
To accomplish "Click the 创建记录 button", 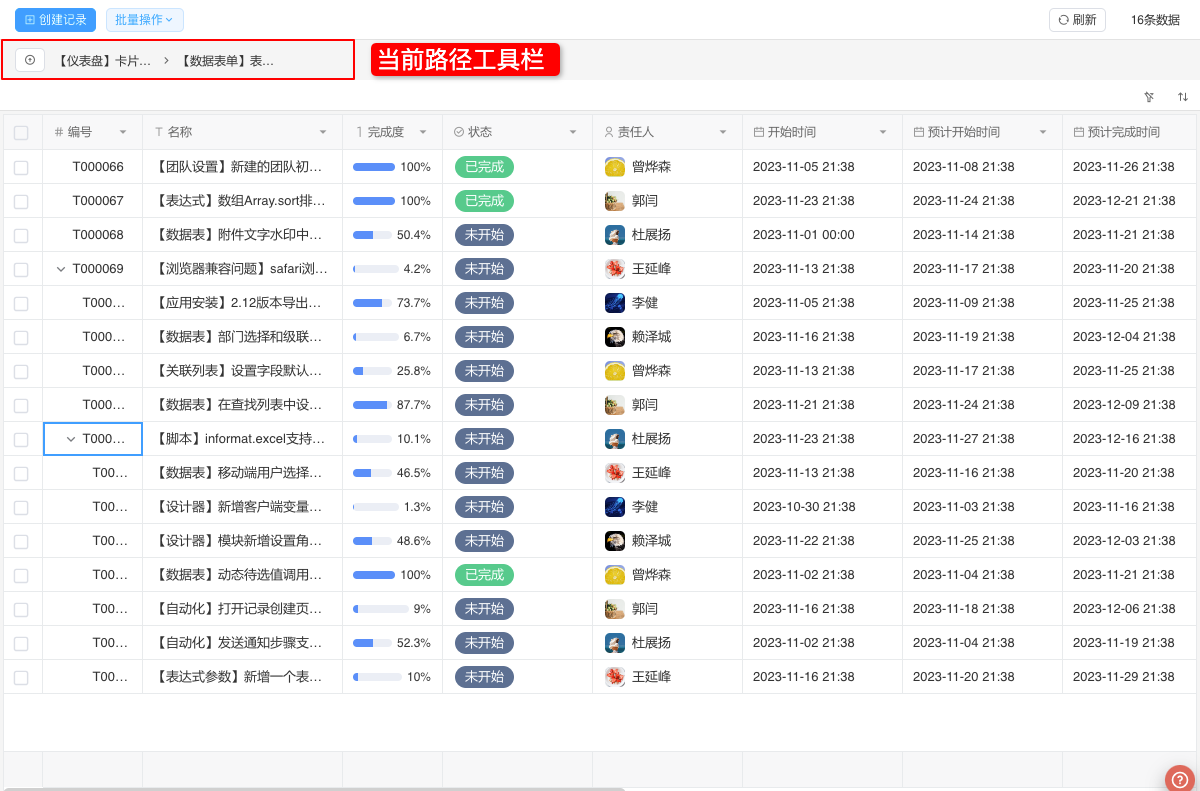I will [55, 19].
